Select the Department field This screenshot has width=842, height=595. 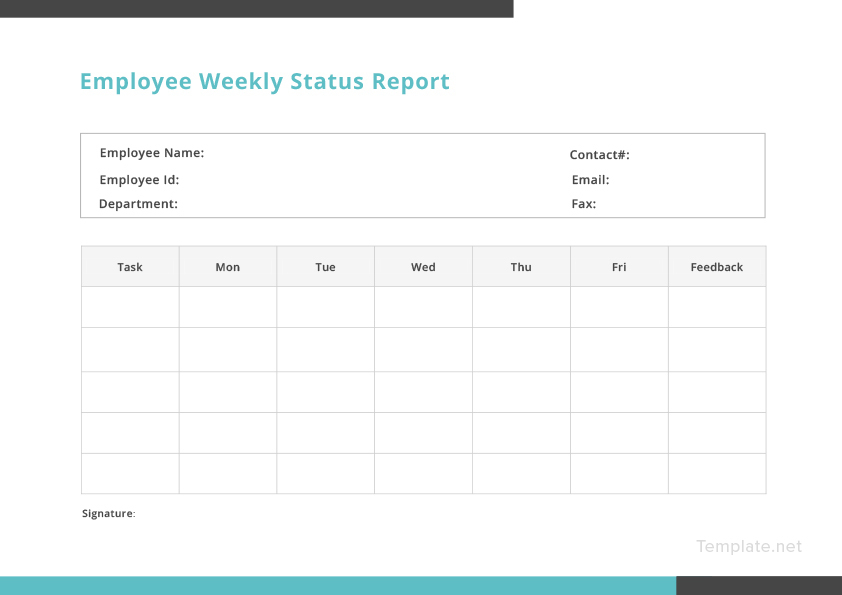140,203
